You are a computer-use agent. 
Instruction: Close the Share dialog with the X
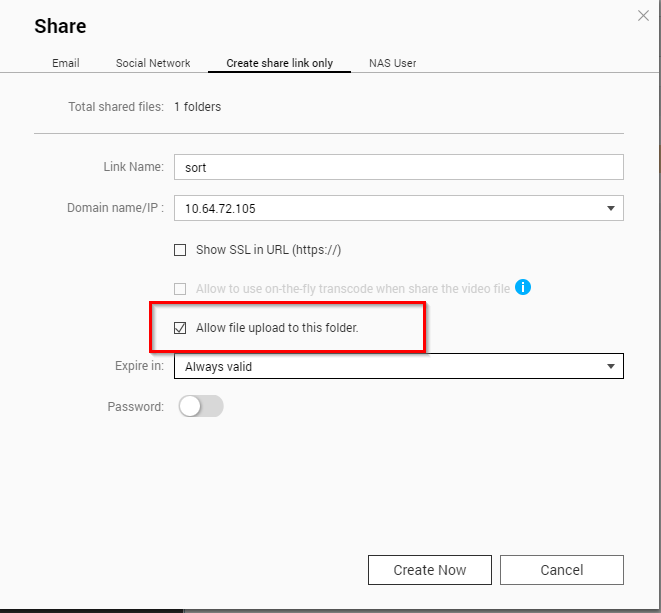643,15
